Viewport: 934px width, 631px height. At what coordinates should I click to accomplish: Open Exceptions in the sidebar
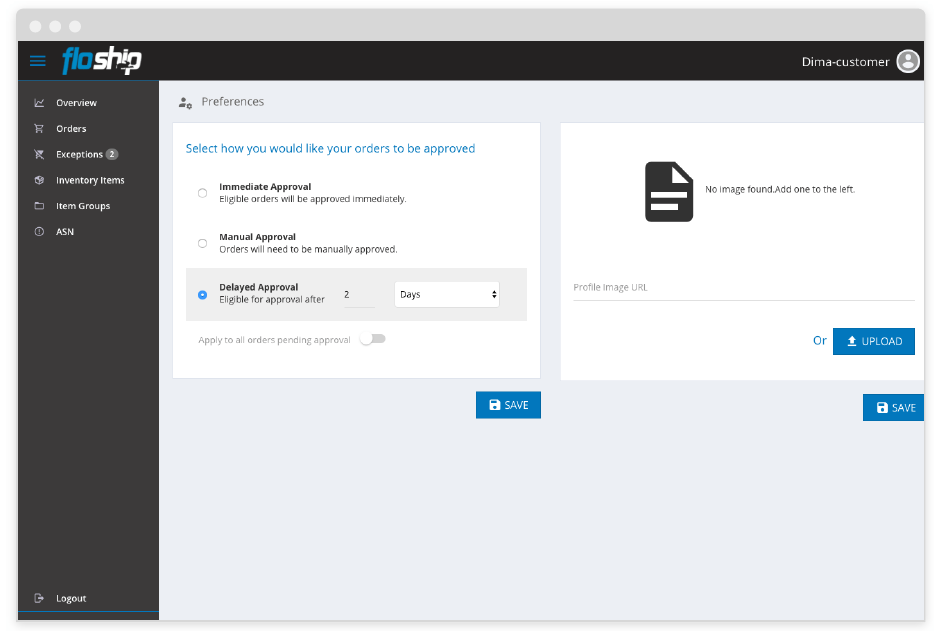coord(79,155)
